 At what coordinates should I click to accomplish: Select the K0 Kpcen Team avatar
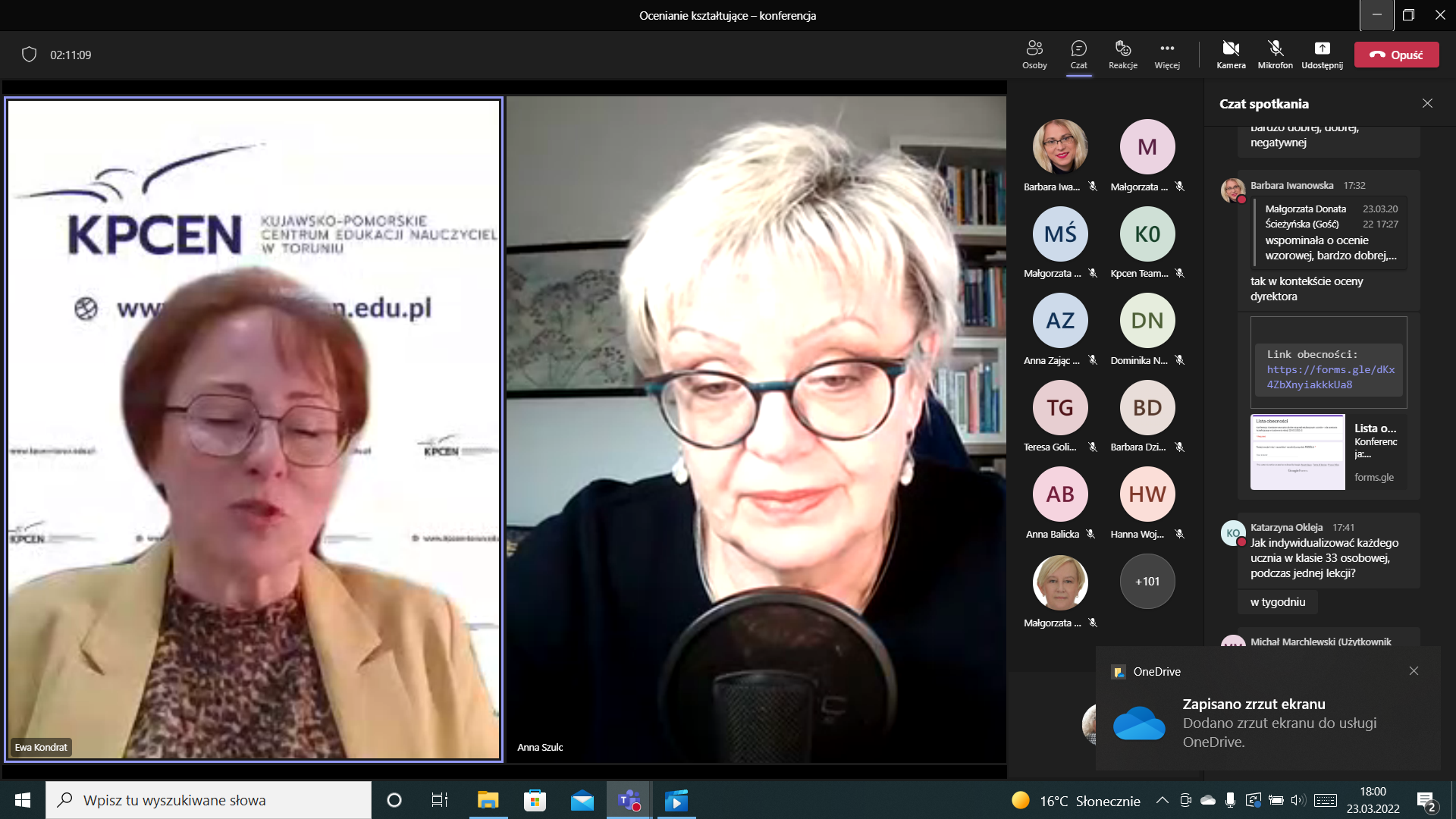[1147, 234]
